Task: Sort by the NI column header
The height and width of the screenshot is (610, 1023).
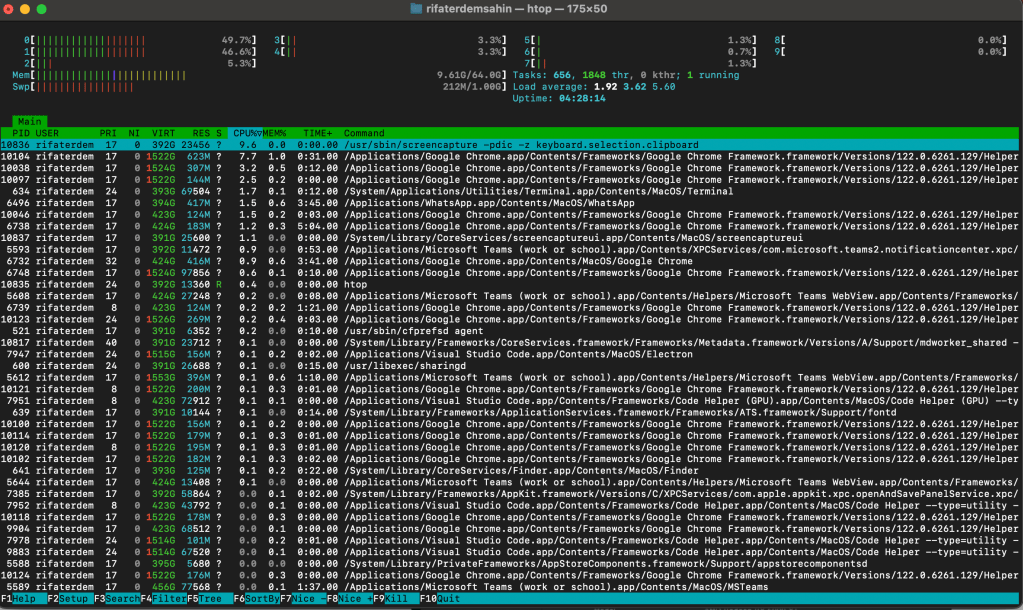Action: 134,133
